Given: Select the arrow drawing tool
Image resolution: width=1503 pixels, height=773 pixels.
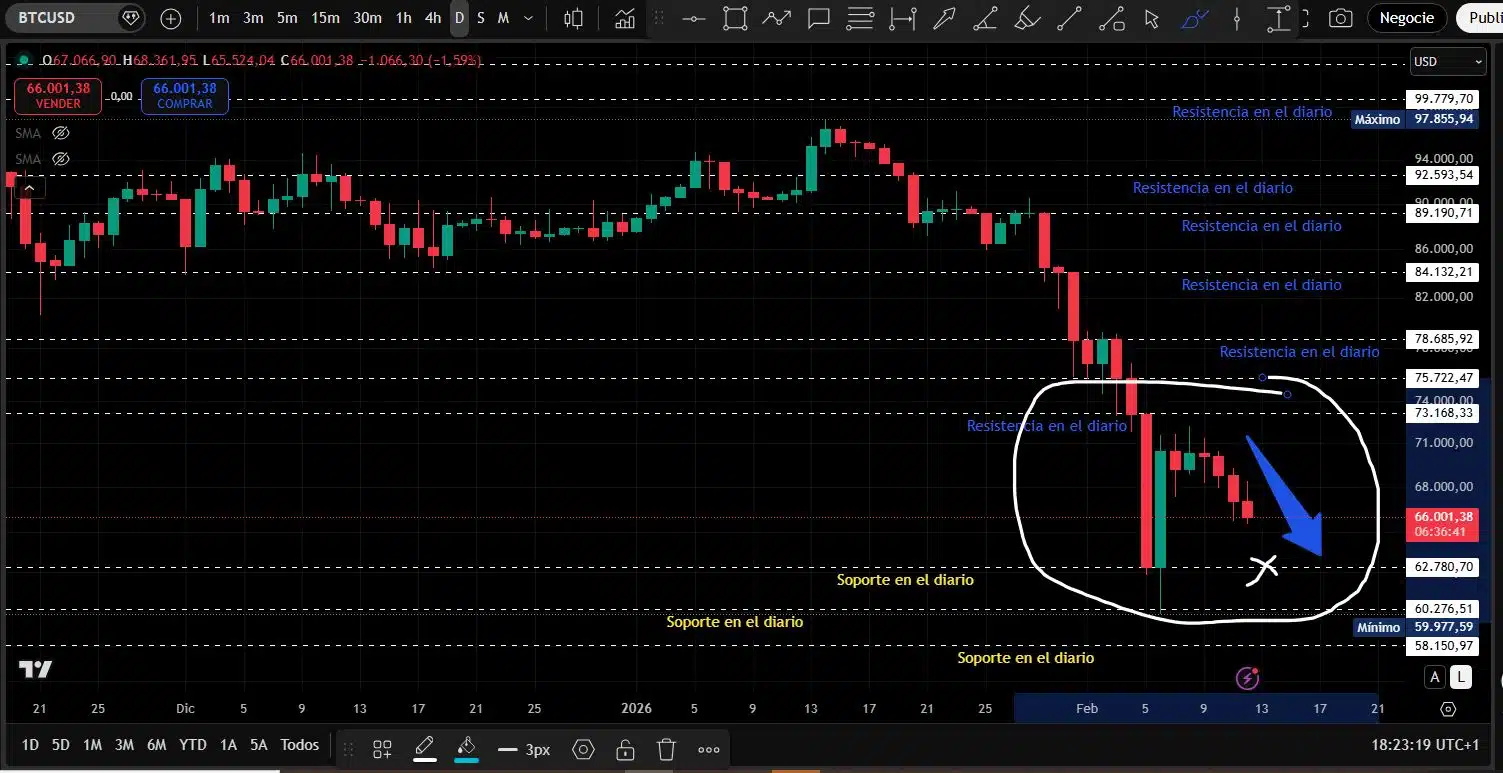Looking at the screenshot, I should click(943, 18).
